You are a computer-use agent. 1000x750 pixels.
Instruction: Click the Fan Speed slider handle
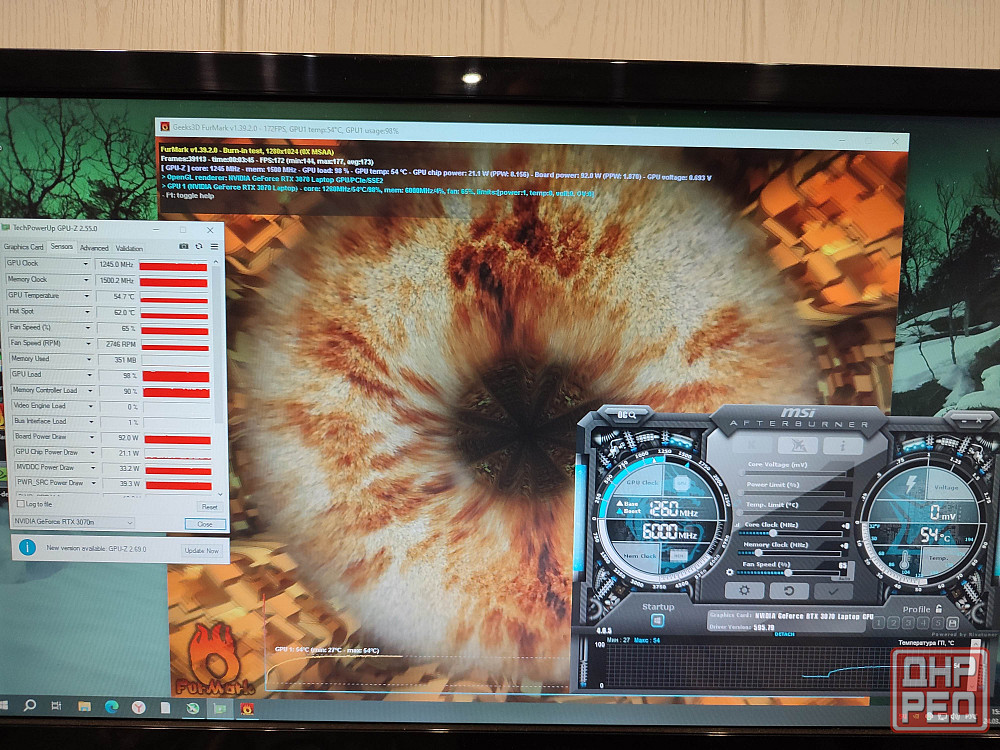(788, 573)
